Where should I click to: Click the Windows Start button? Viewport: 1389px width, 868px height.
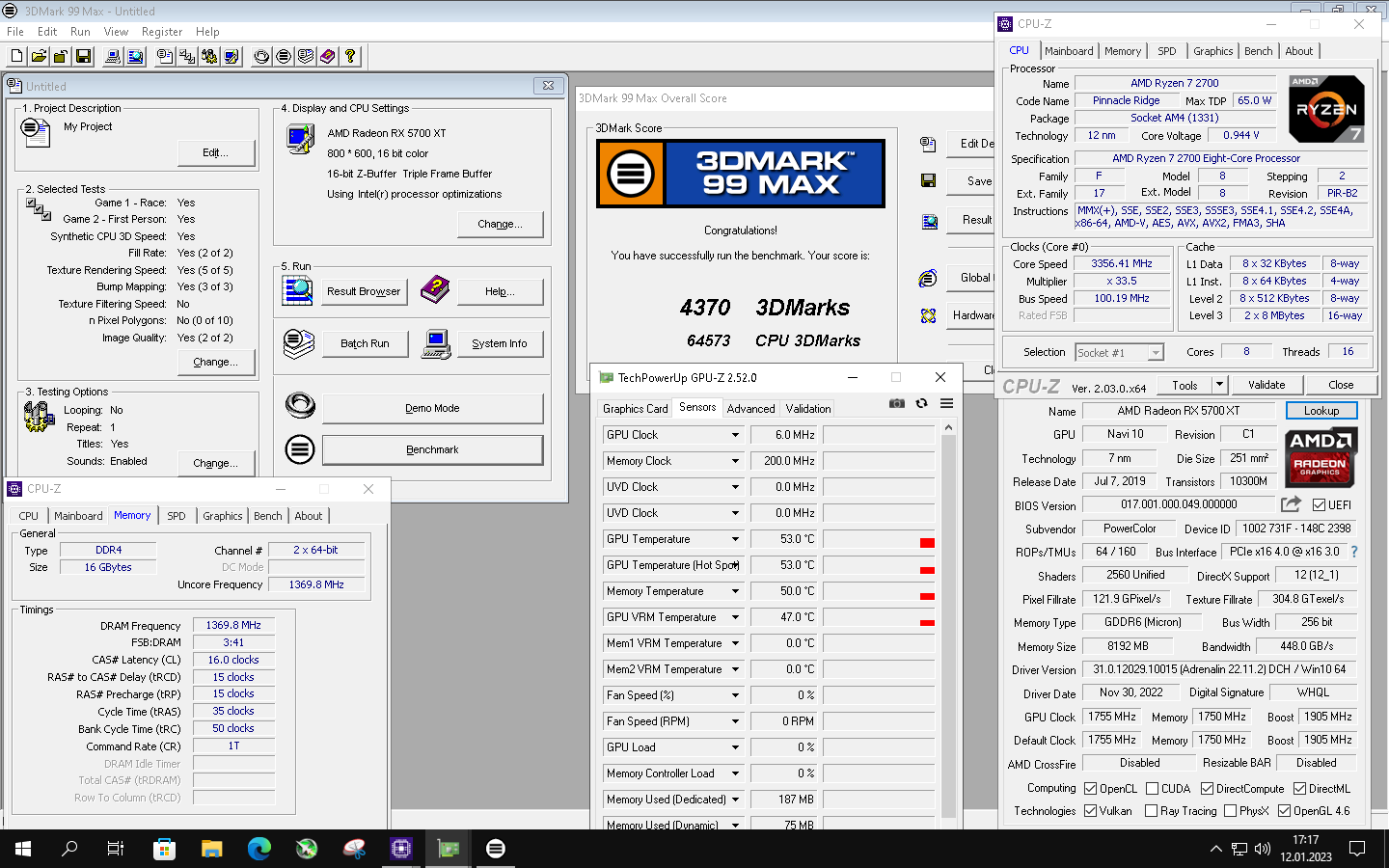pos(23,849)
